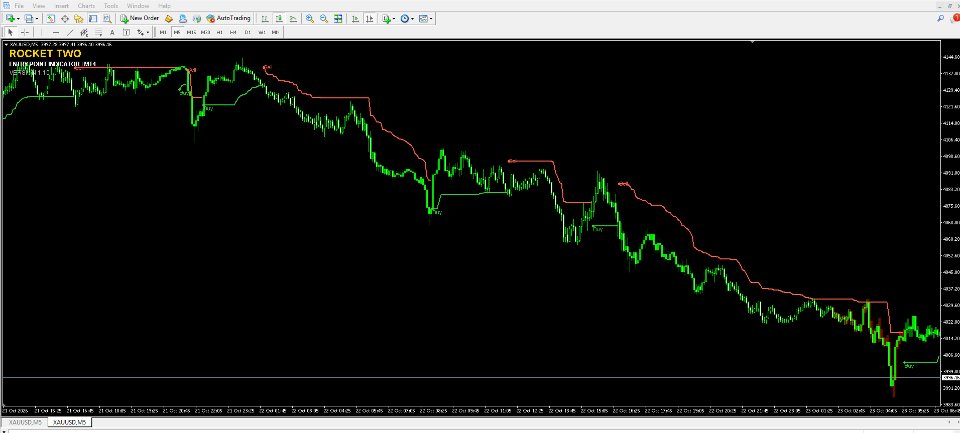Viewport: 960px width, 433px height.
Task: Open the notification icon with red badge
Action: pyautogui.click(x=954, y=18)
